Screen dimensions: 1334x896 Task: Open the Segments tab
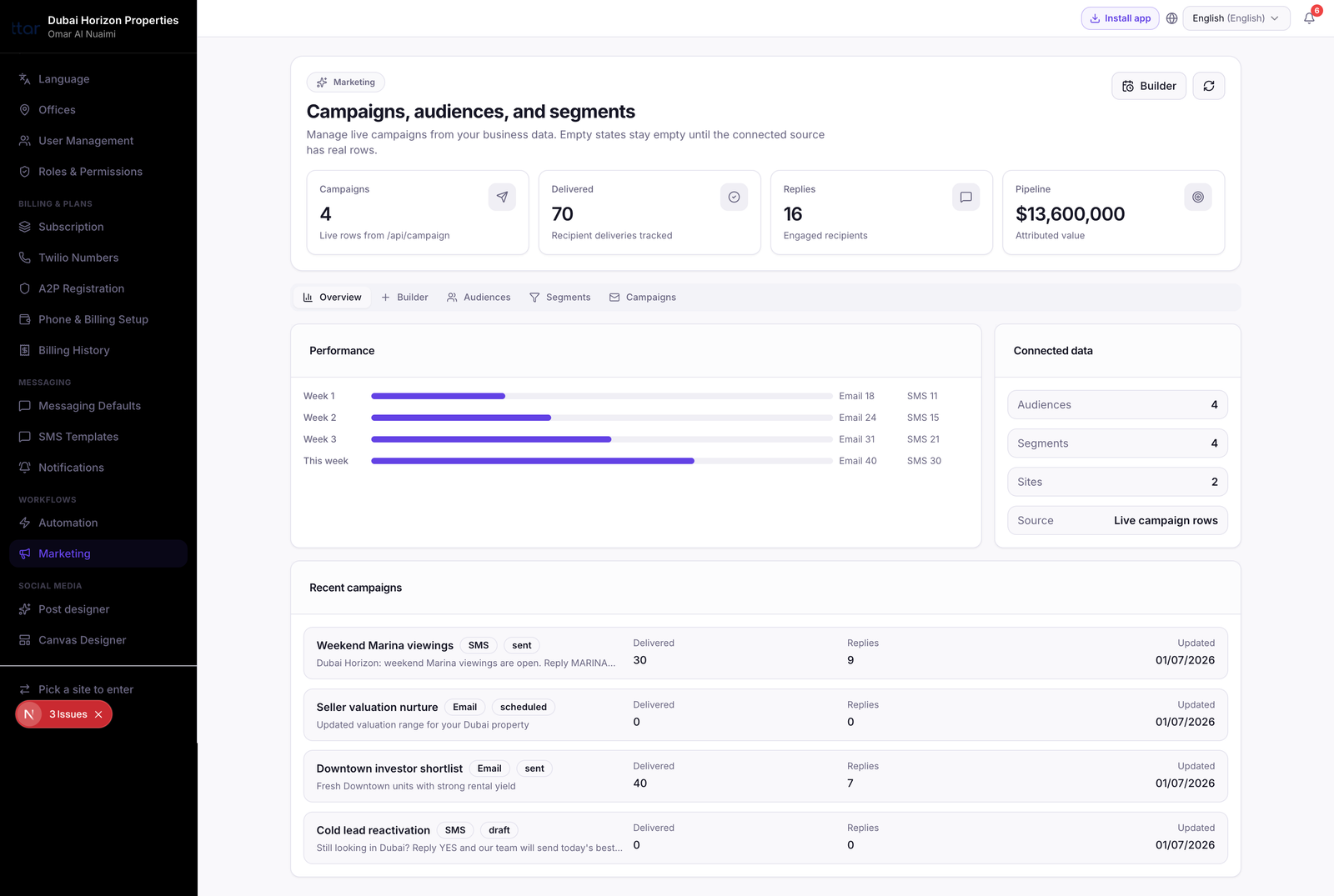(x=559, y=298)
